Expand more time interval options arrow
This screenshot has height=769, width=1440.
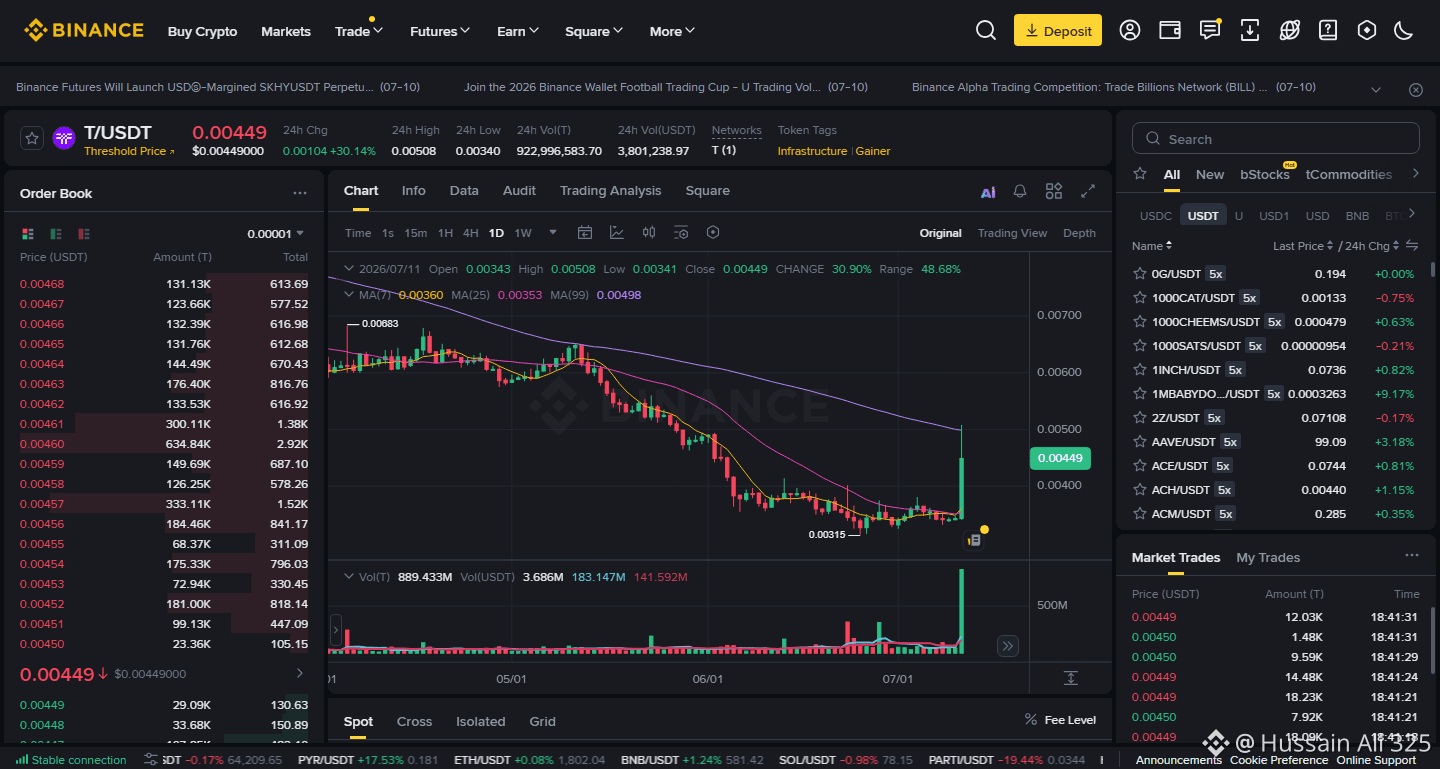point(553,233)
